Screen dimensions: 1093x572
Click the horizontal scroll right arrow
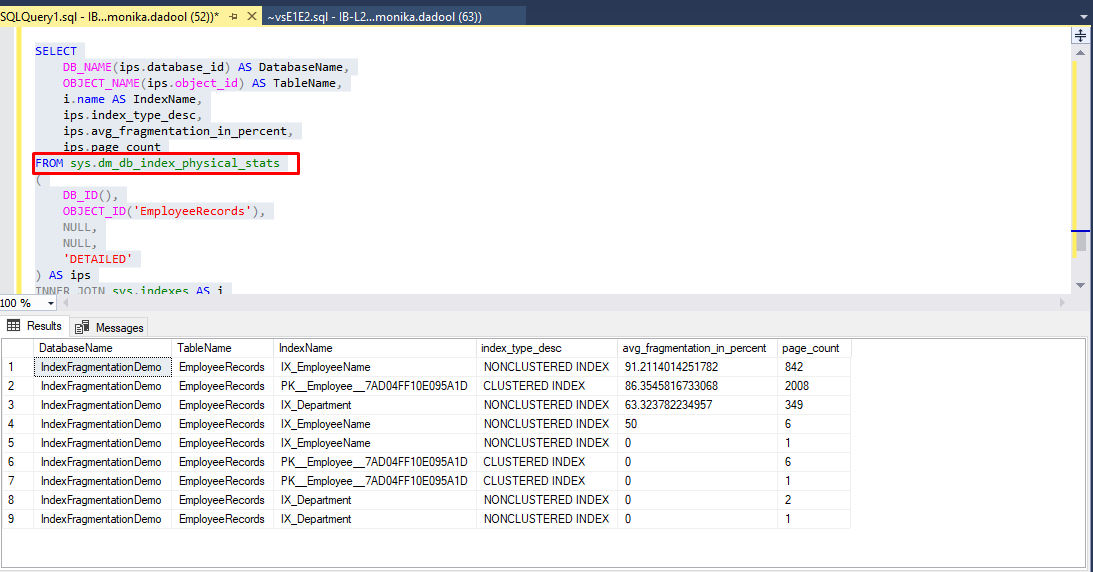coord(1062,303)
